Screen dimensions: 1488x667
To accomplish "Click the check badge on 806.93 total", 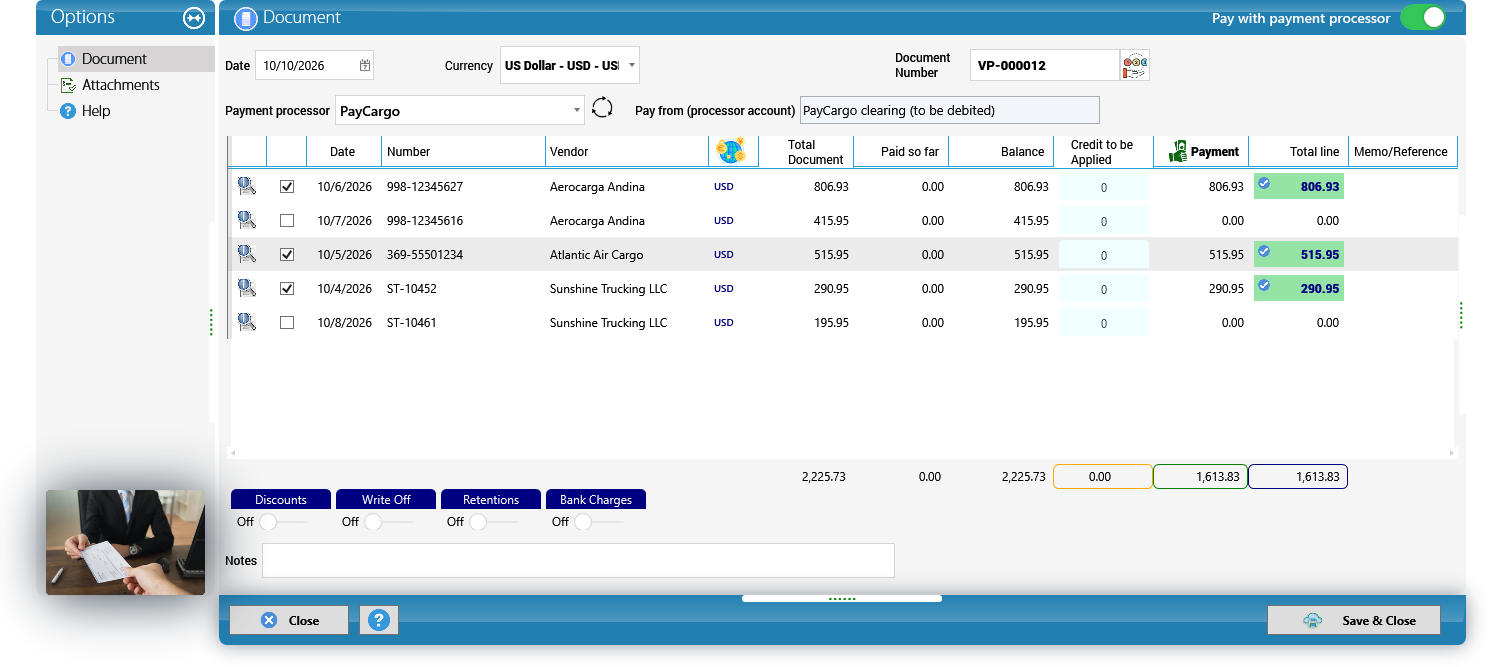I will (x=1264, y=184).
